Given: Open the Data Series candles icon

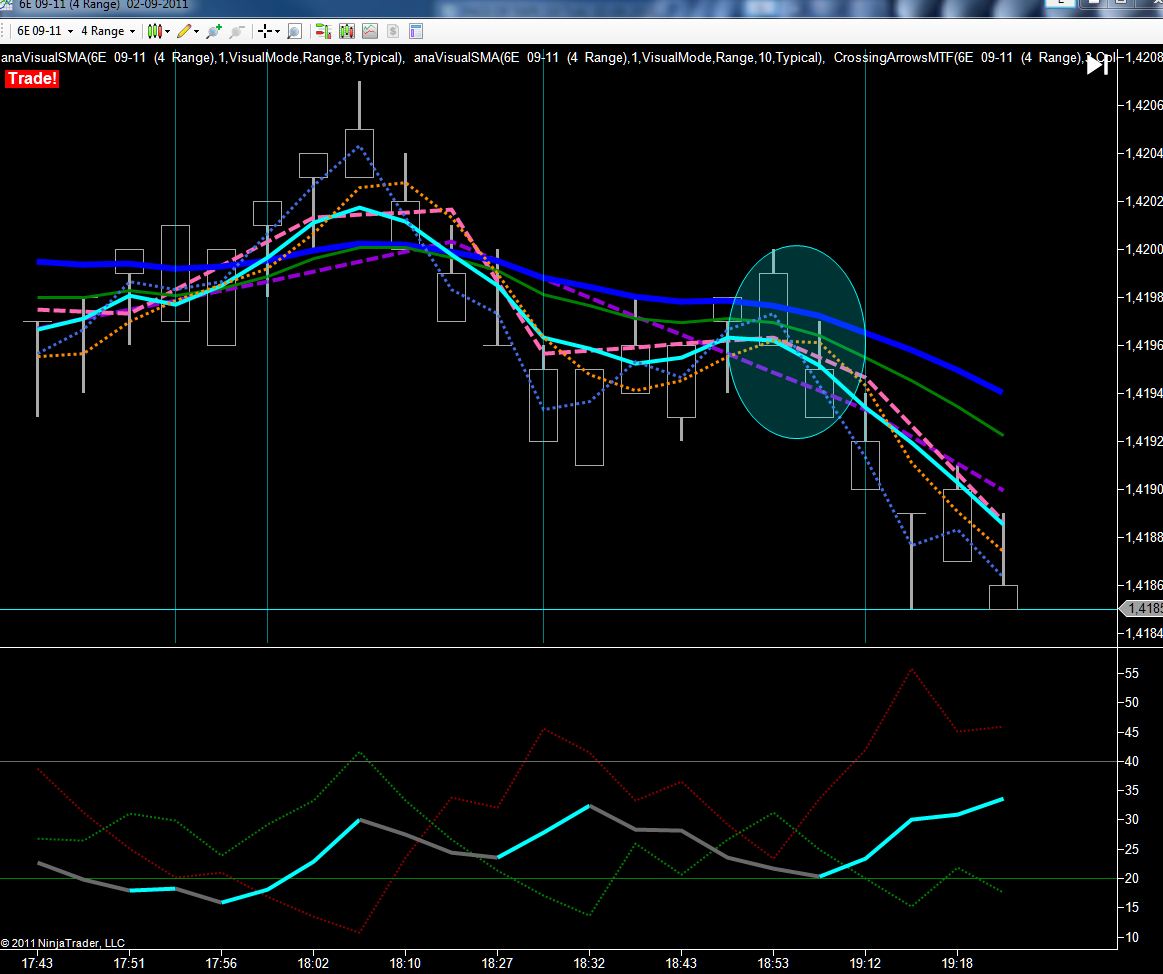Looking at the screenshot, I should click(x=346, y=31).
